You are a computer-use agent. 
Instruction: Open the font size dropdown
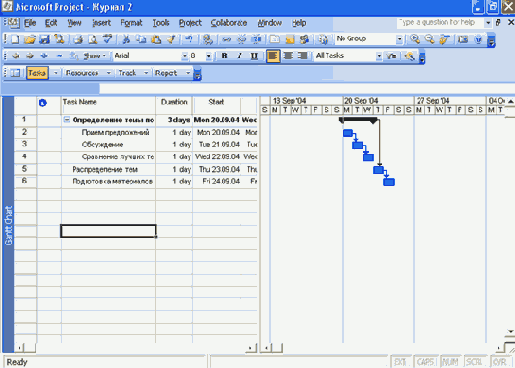pos(208,56)
